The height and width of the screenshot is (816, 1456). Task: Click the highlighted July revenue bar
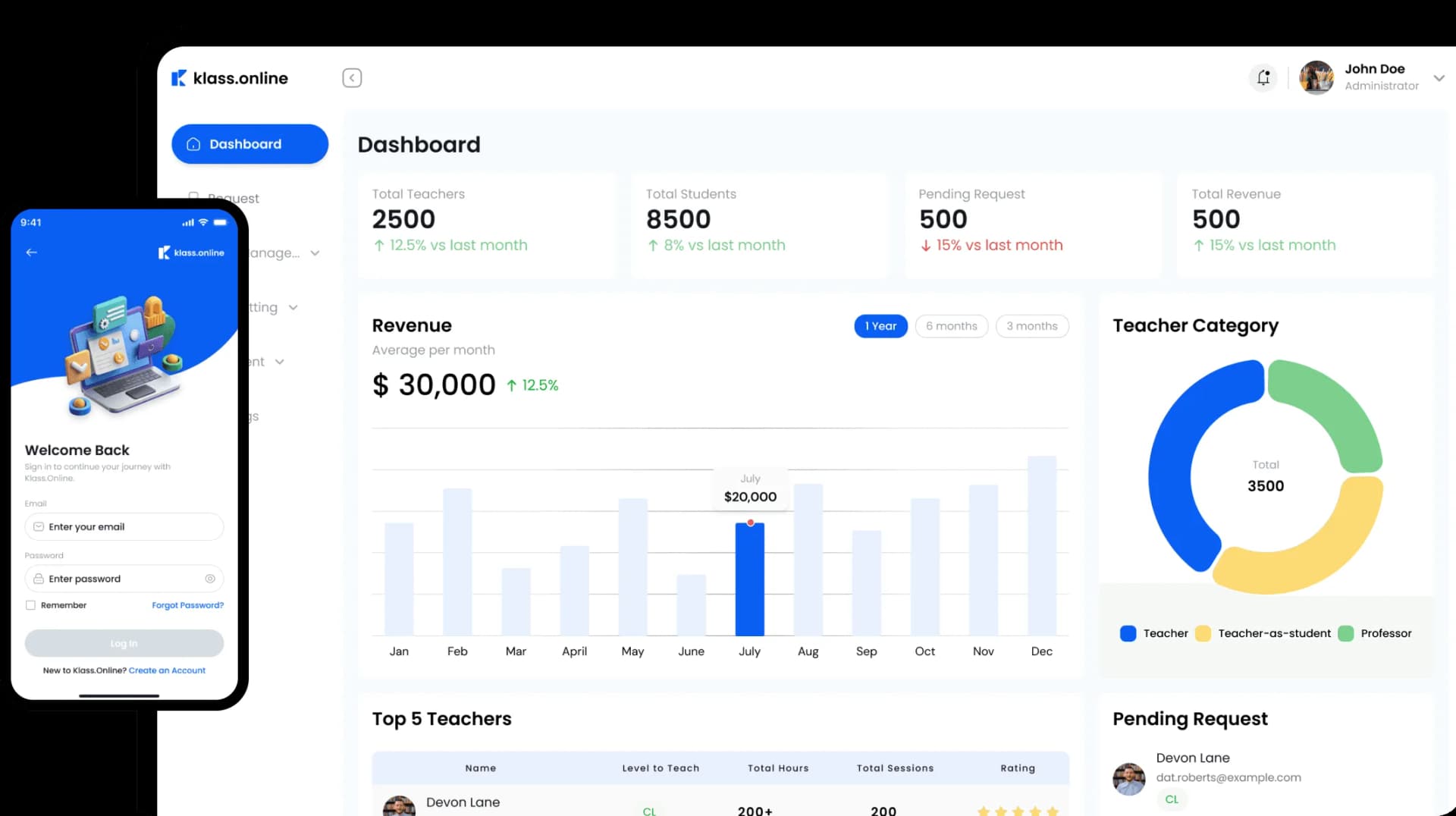[750, 579]
